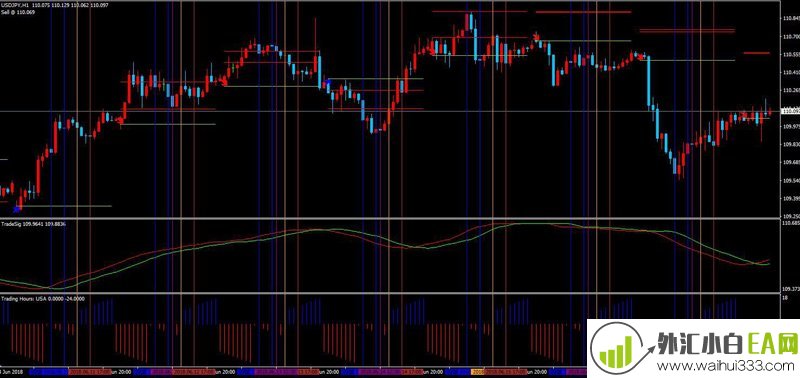Click the current price tag on the right axis
Screen dimensions: 800x378
tap(790, 111)
